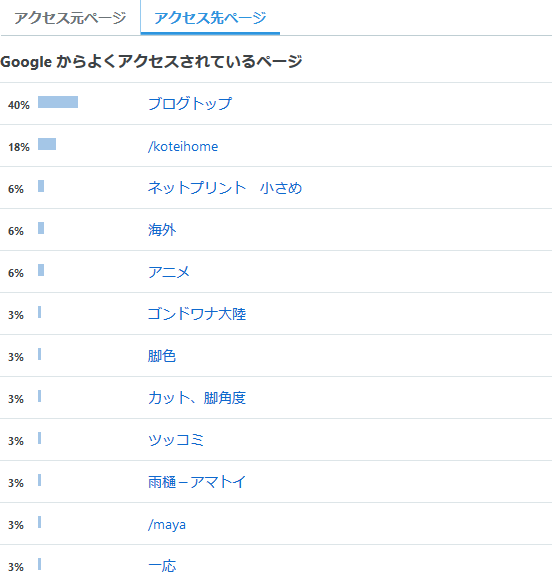
Task: Click the 6% bar beside 海外
Action: 41,228
